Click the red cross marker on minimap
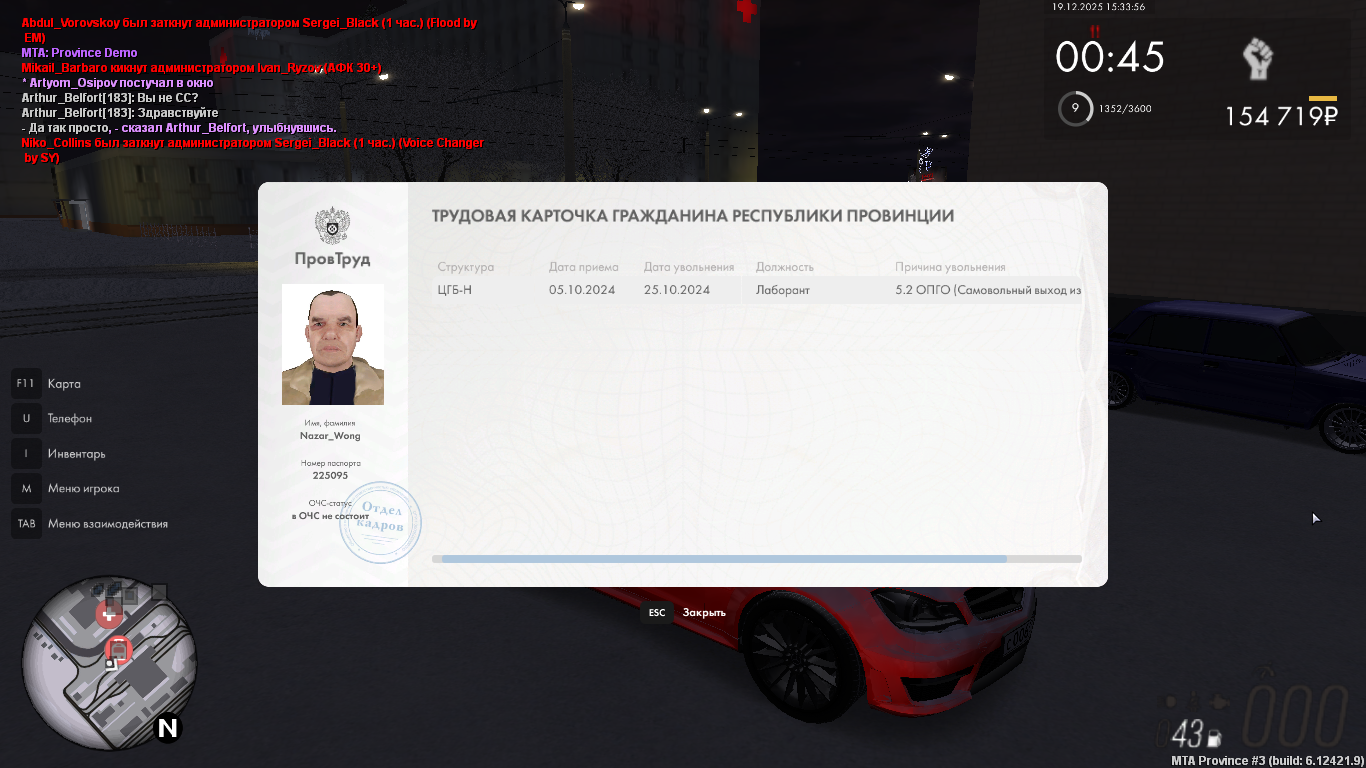The height and width of the screenshot is (768, 1366). point(108,613)
